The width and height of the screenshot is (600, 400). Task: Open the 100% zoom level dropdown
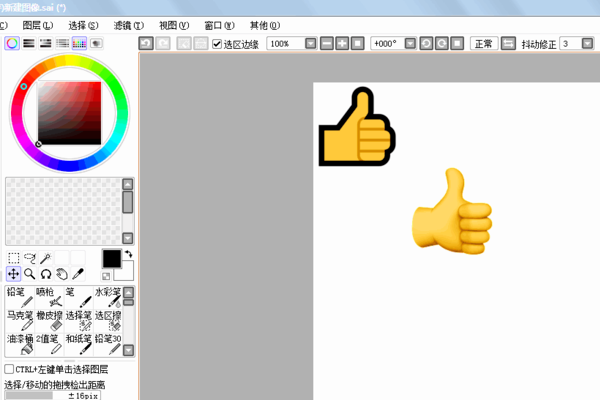point(310,44)
